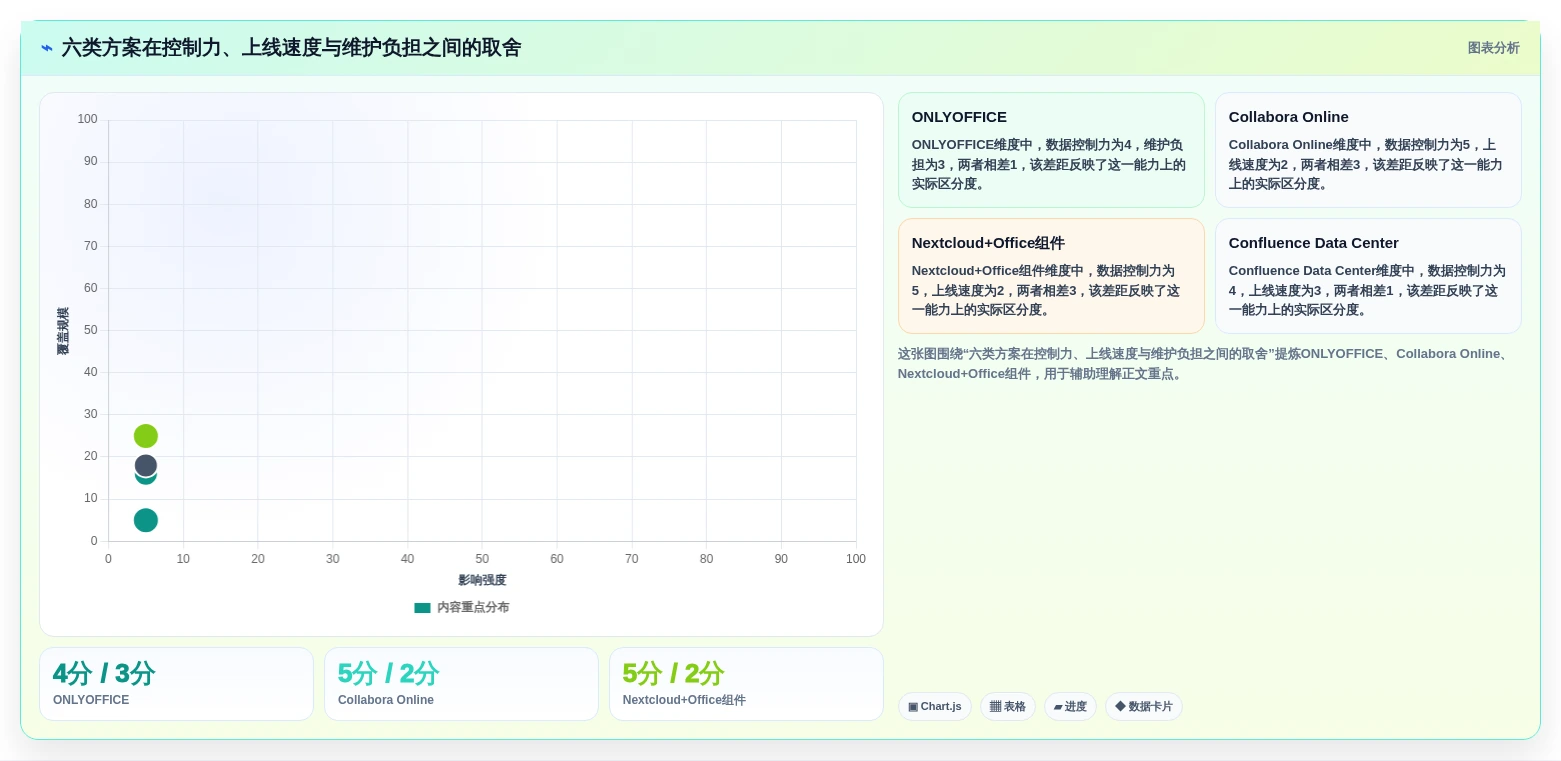Click the 进度 bar icon

pyautogui.click(x=1058, y=706)
